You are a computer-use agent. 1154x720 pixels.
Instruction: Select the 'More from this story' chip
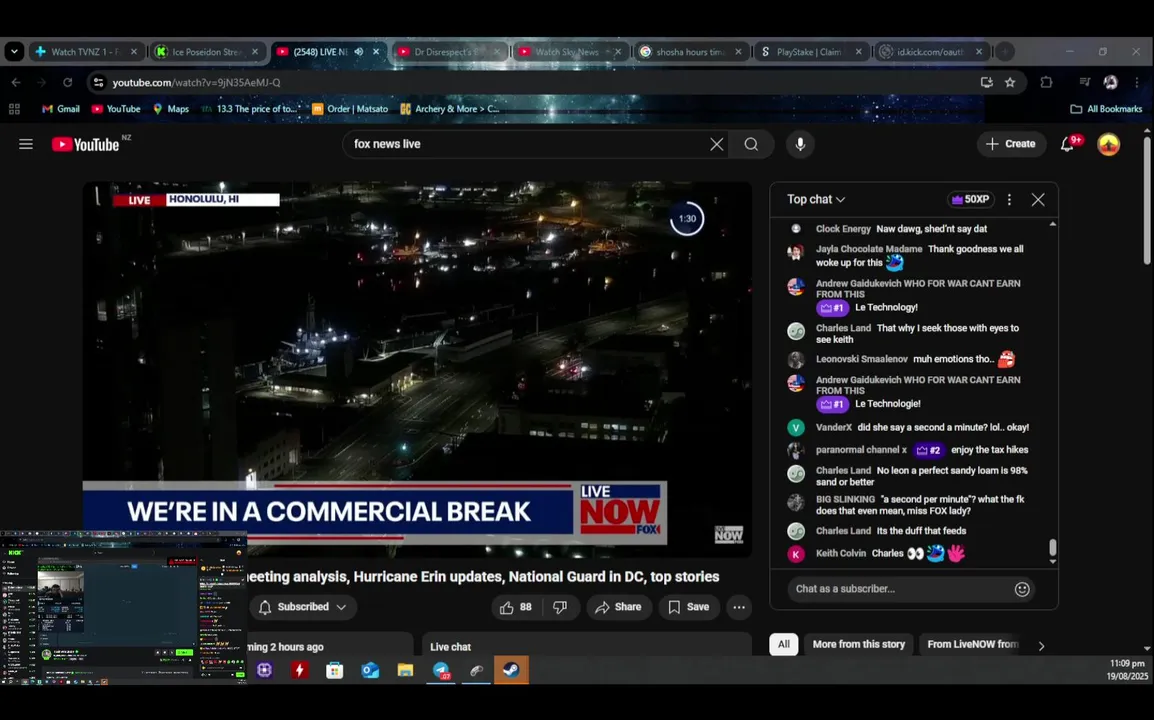(858, 644)
